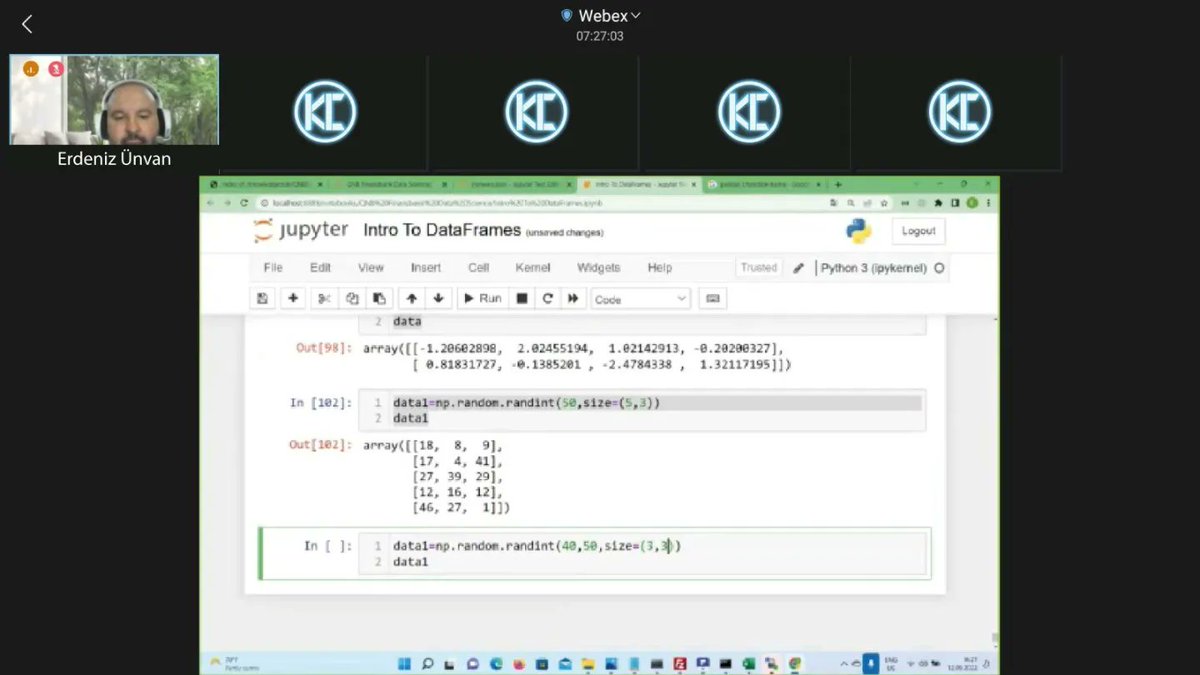Cut selected cells with scissors icon

(x=324, y=298)
